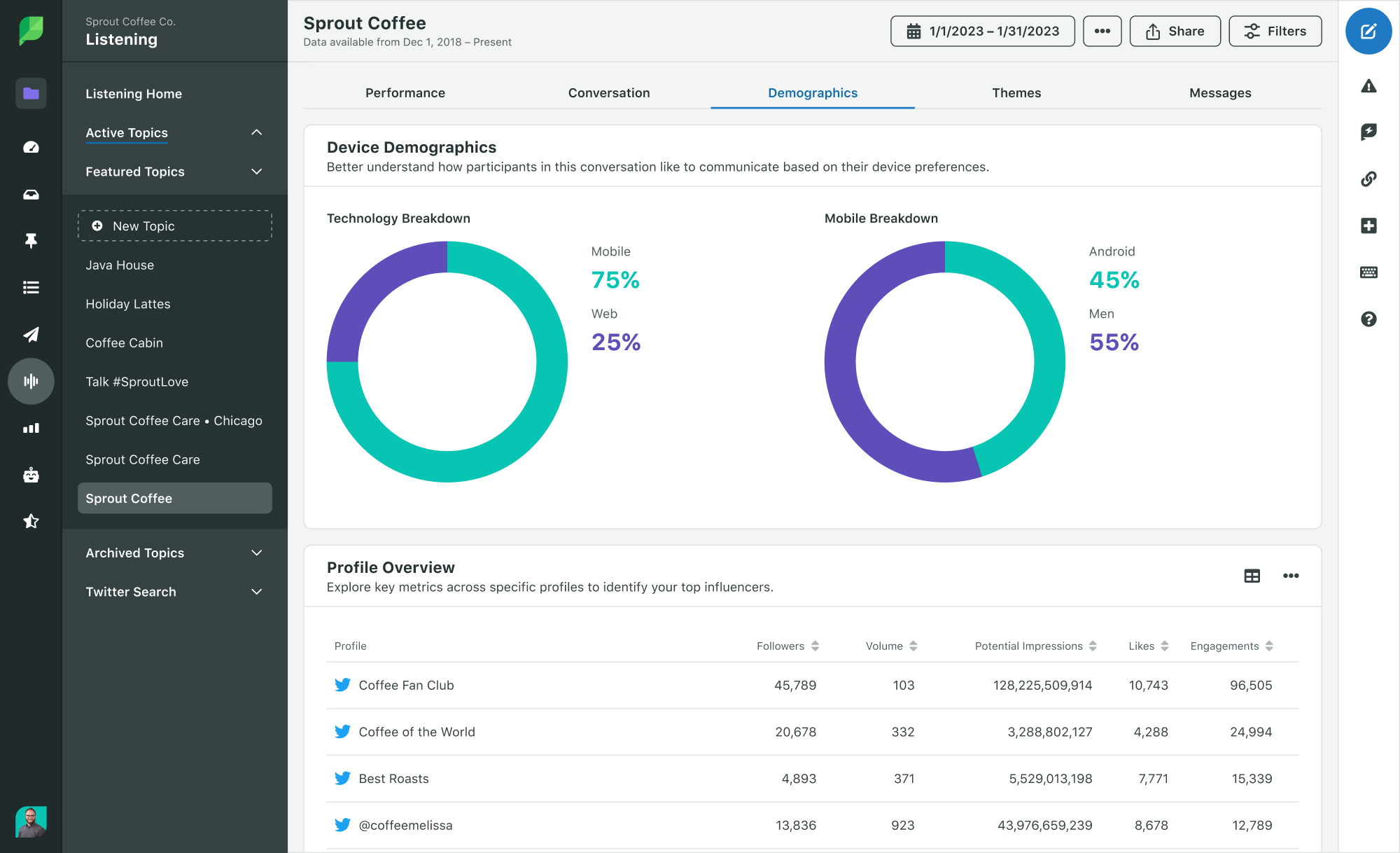Click the user avatar photo

[31, 821]
